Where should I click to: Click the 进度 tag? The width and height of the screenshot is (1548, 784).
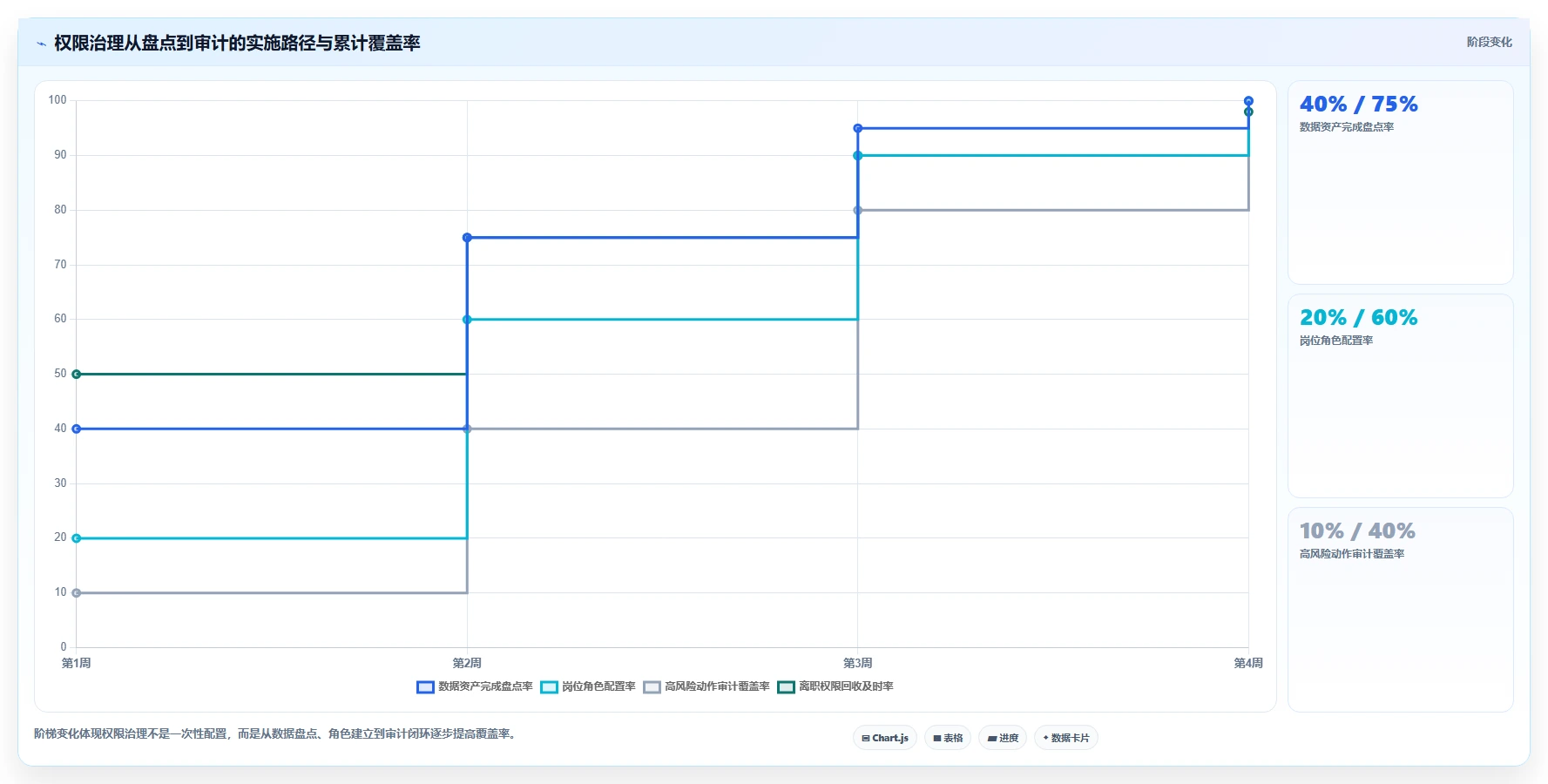point(1003,738)
